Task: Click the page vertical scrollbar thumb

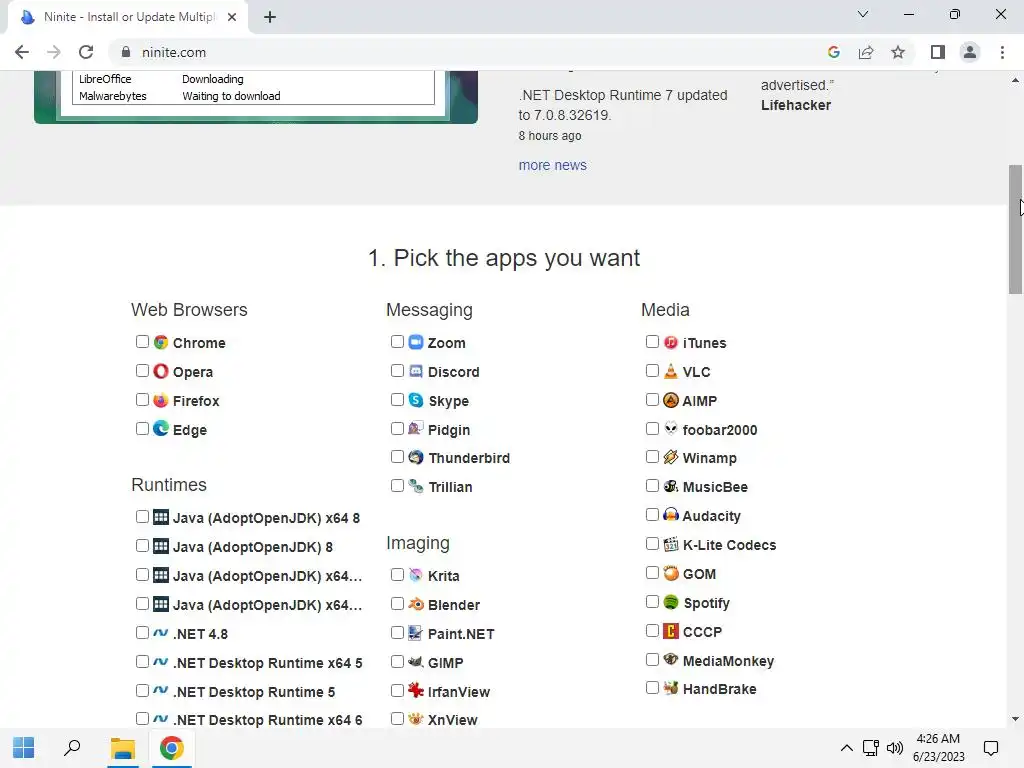Action: (1016, 229)
